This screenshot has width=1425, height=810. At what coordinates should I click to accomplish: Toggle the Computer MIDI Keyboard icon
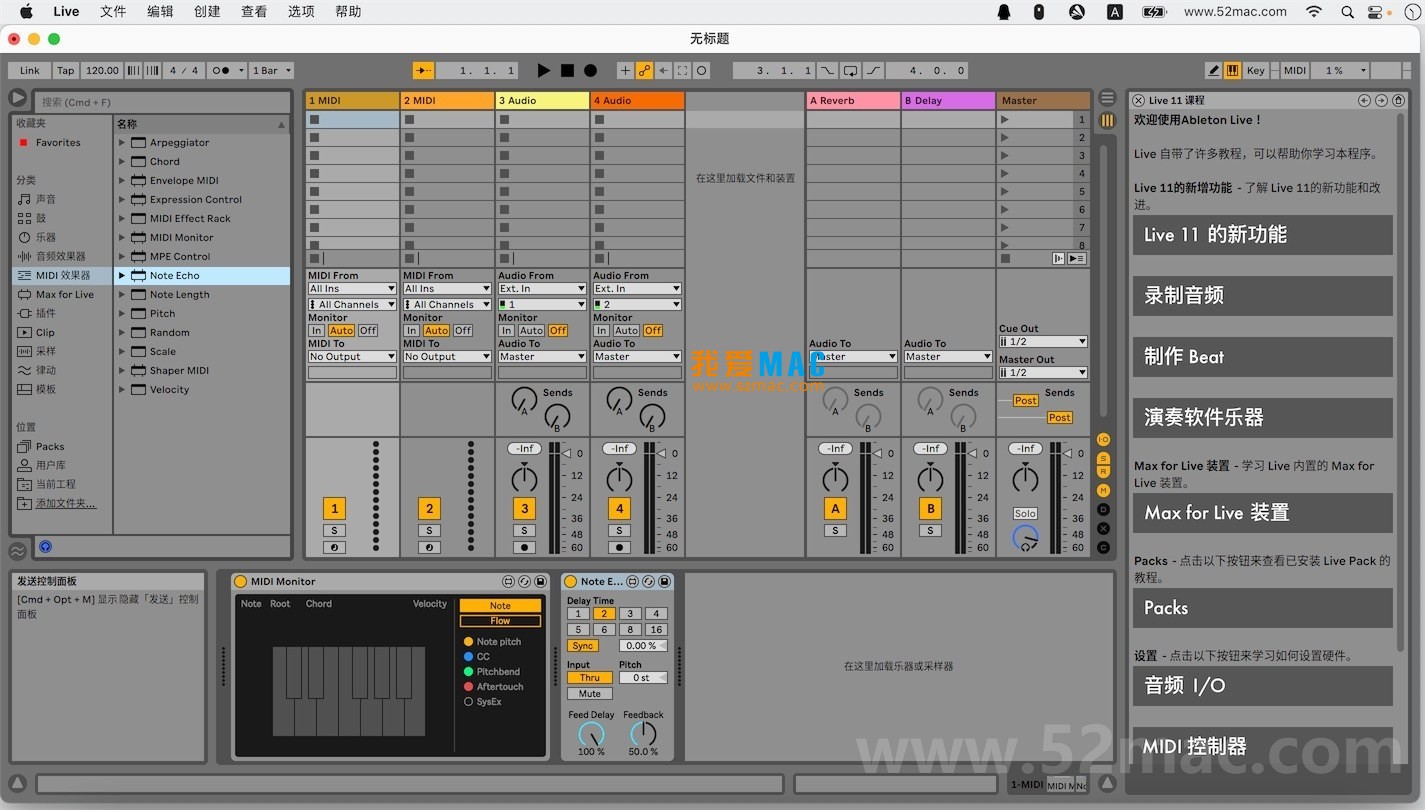[1233, 70]
